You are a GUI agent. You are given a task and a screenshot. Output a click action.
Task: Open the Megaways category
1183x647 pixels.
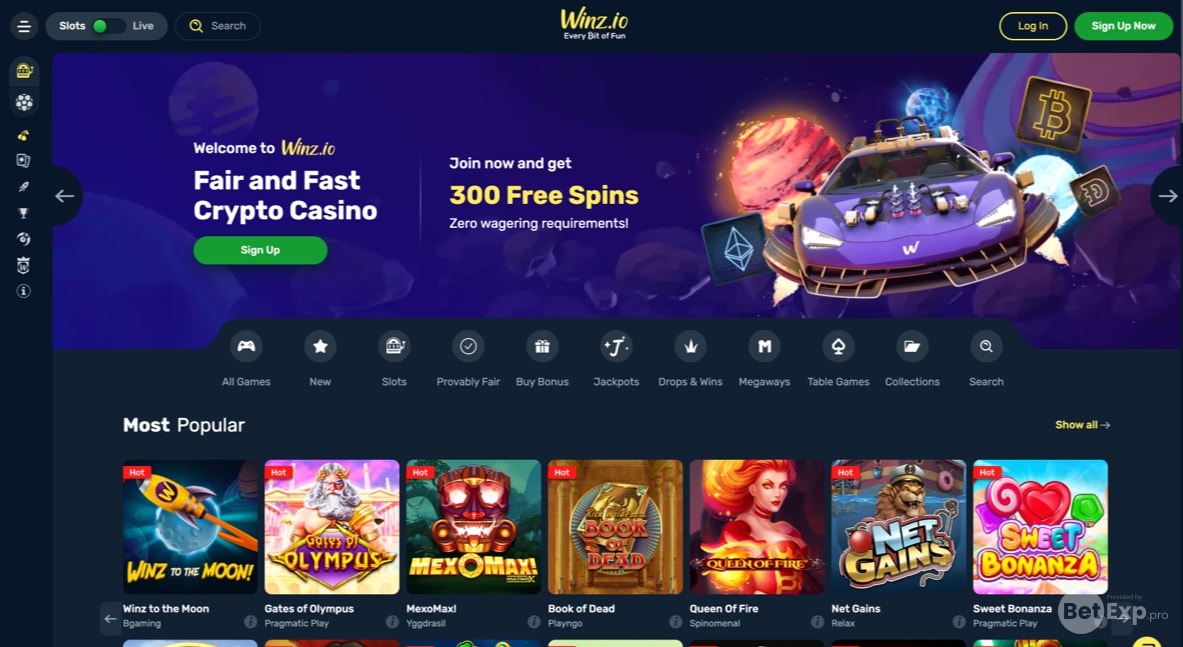pos(764,346)
